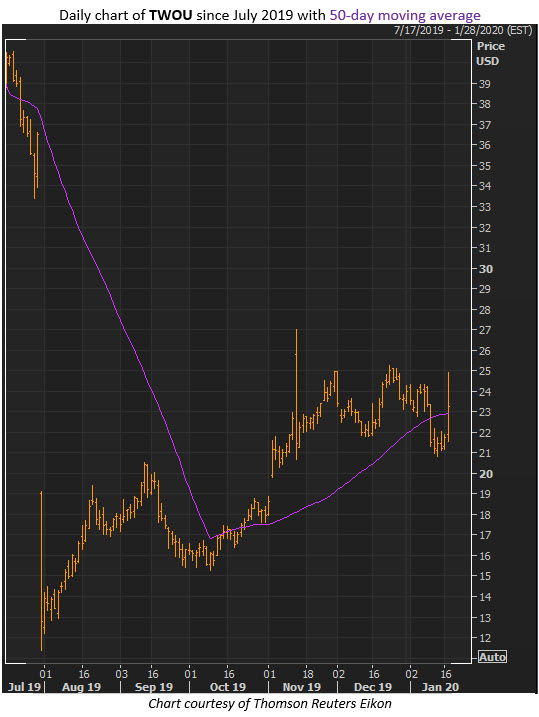Click the 14 price axis label
This screenshot has height=717, width=539.
point(485,597)
